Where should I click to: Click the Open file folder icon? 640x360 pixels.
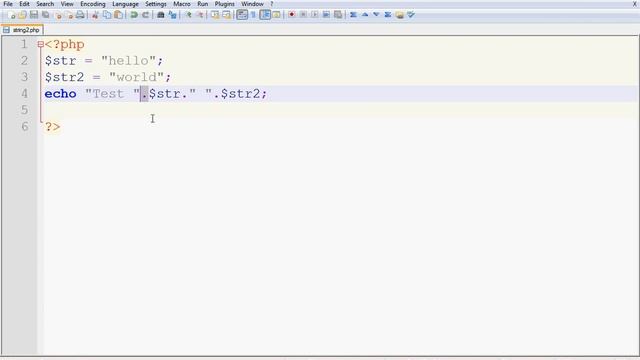[x=22, y=15]
